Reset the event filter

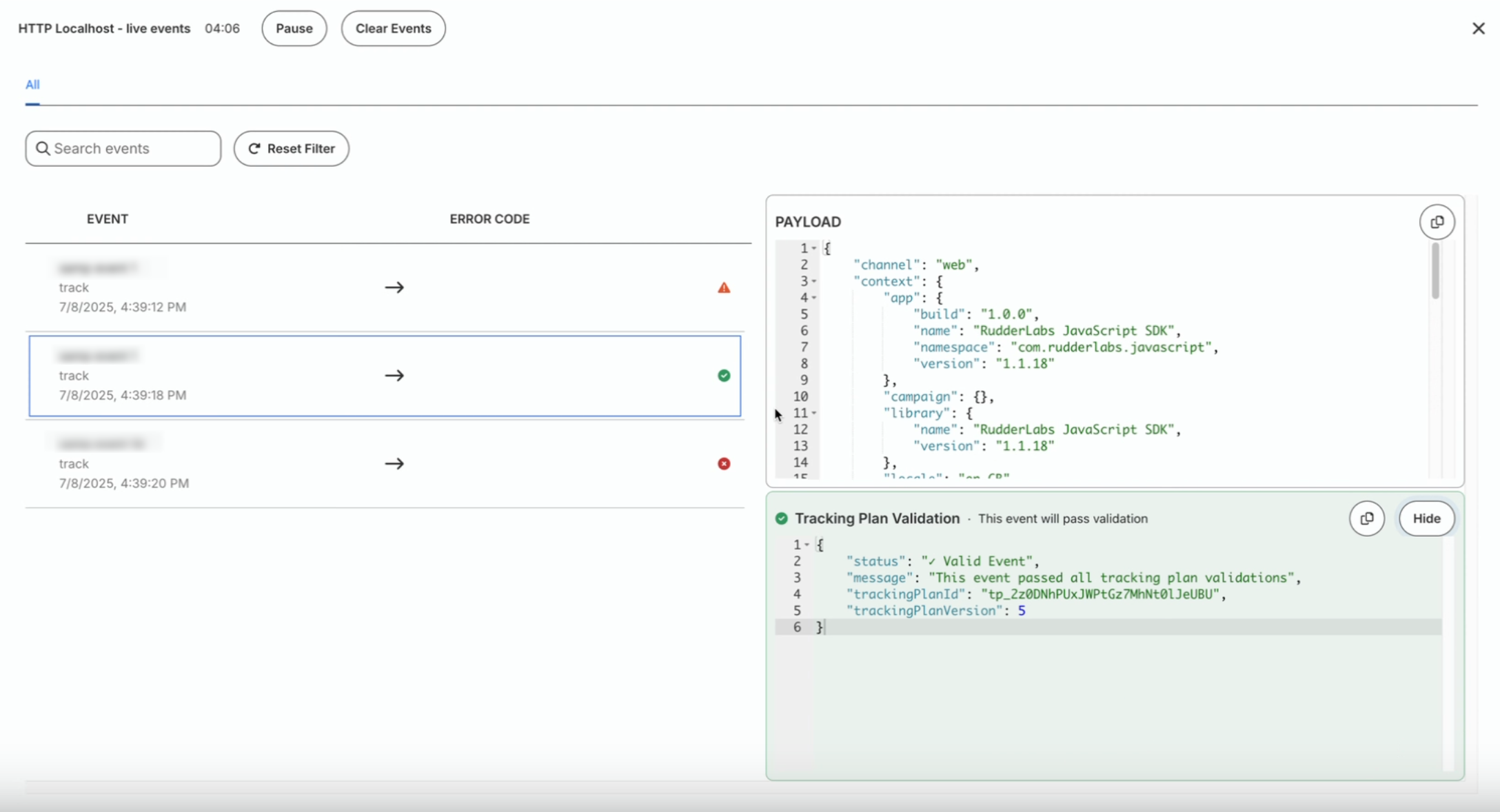pos(291,148)
